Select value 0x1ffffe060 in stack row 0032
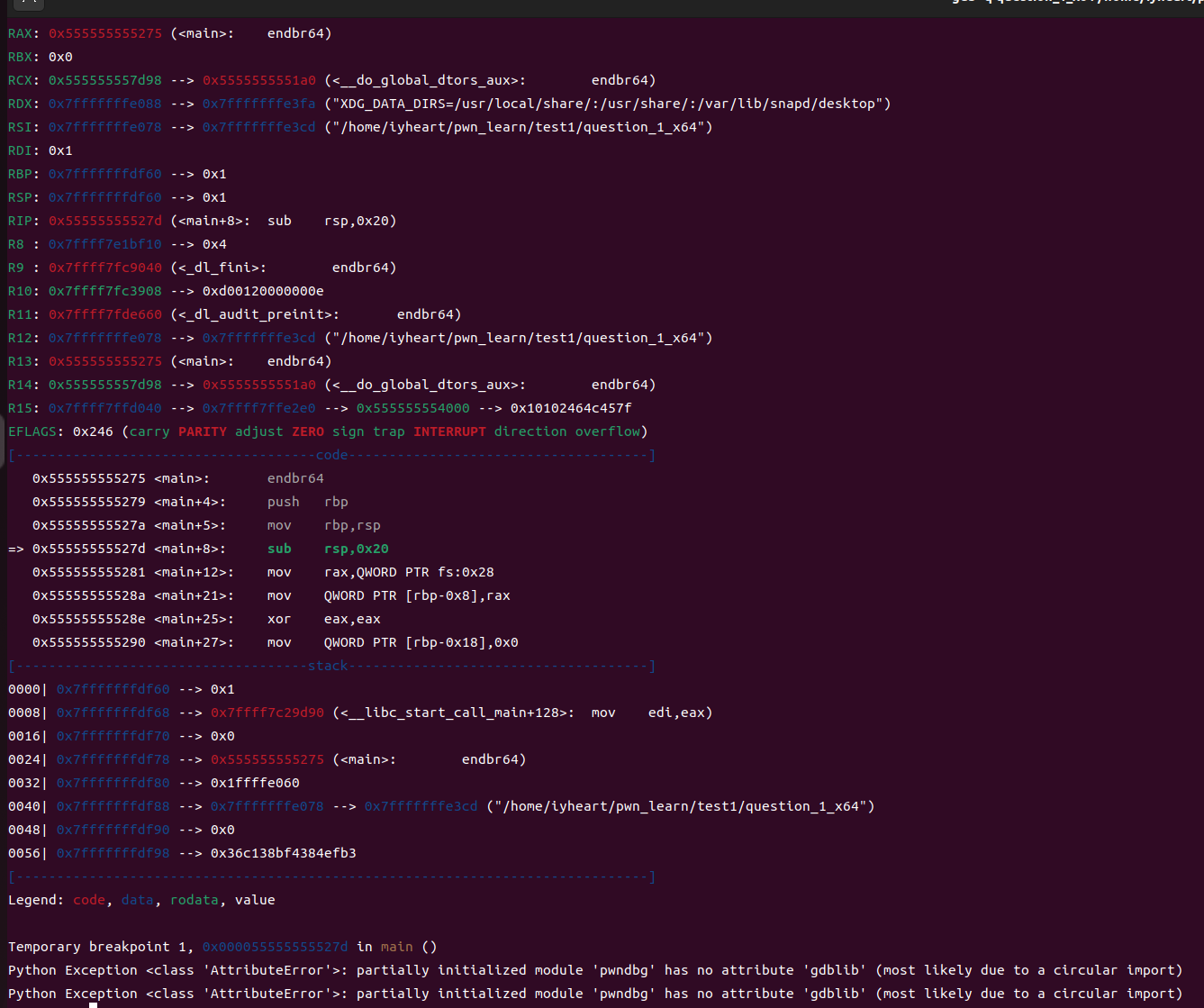This screenshot has width=1204, height=1008. tap(255, 783)
